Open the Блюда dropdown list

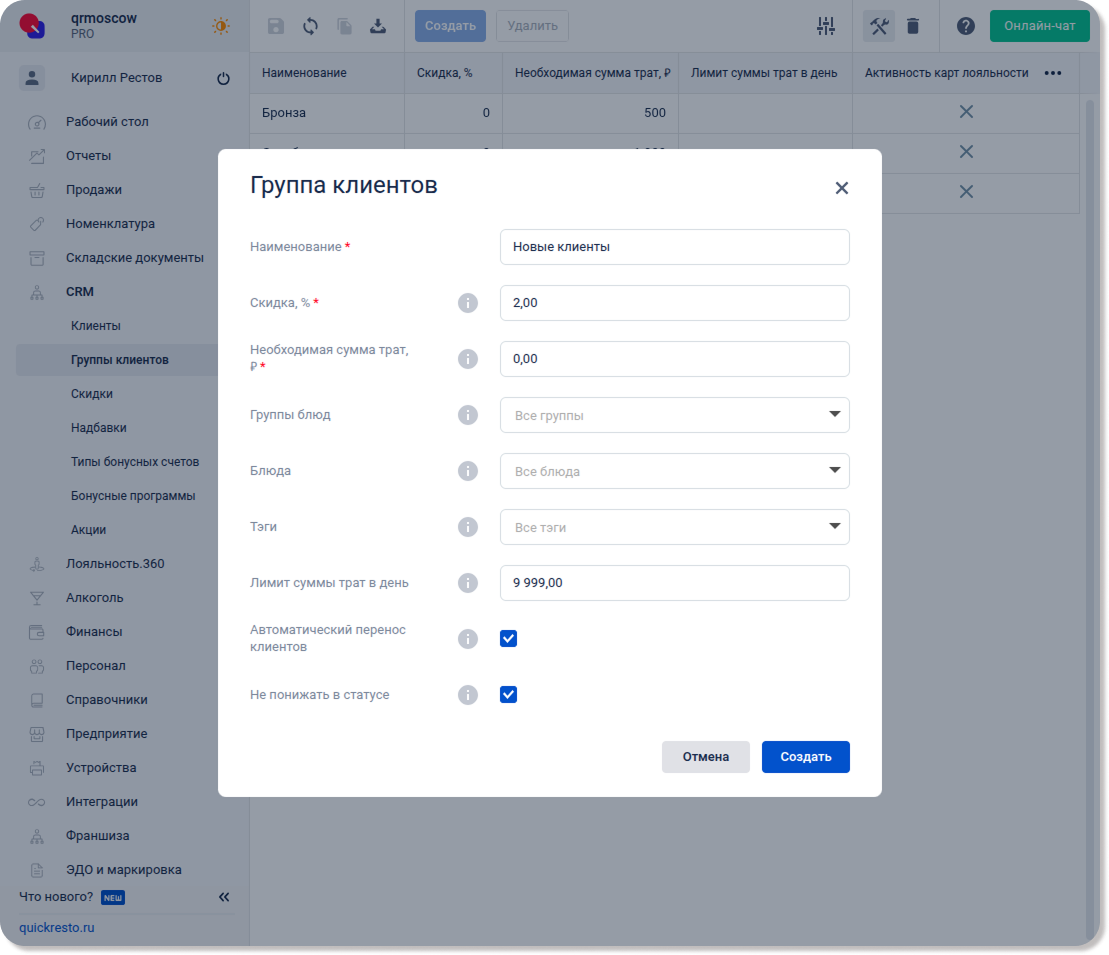pos(674,471)
